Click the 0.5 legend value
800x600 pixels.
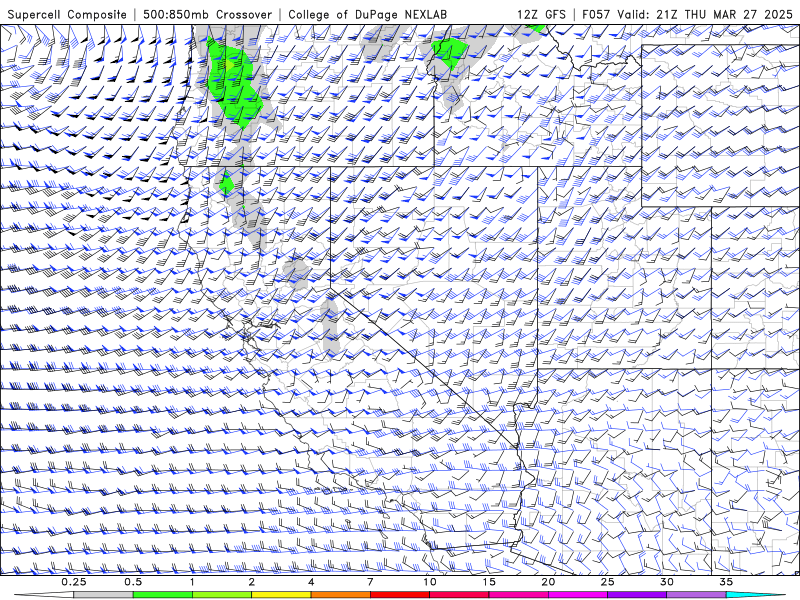(x=133, y=582)
